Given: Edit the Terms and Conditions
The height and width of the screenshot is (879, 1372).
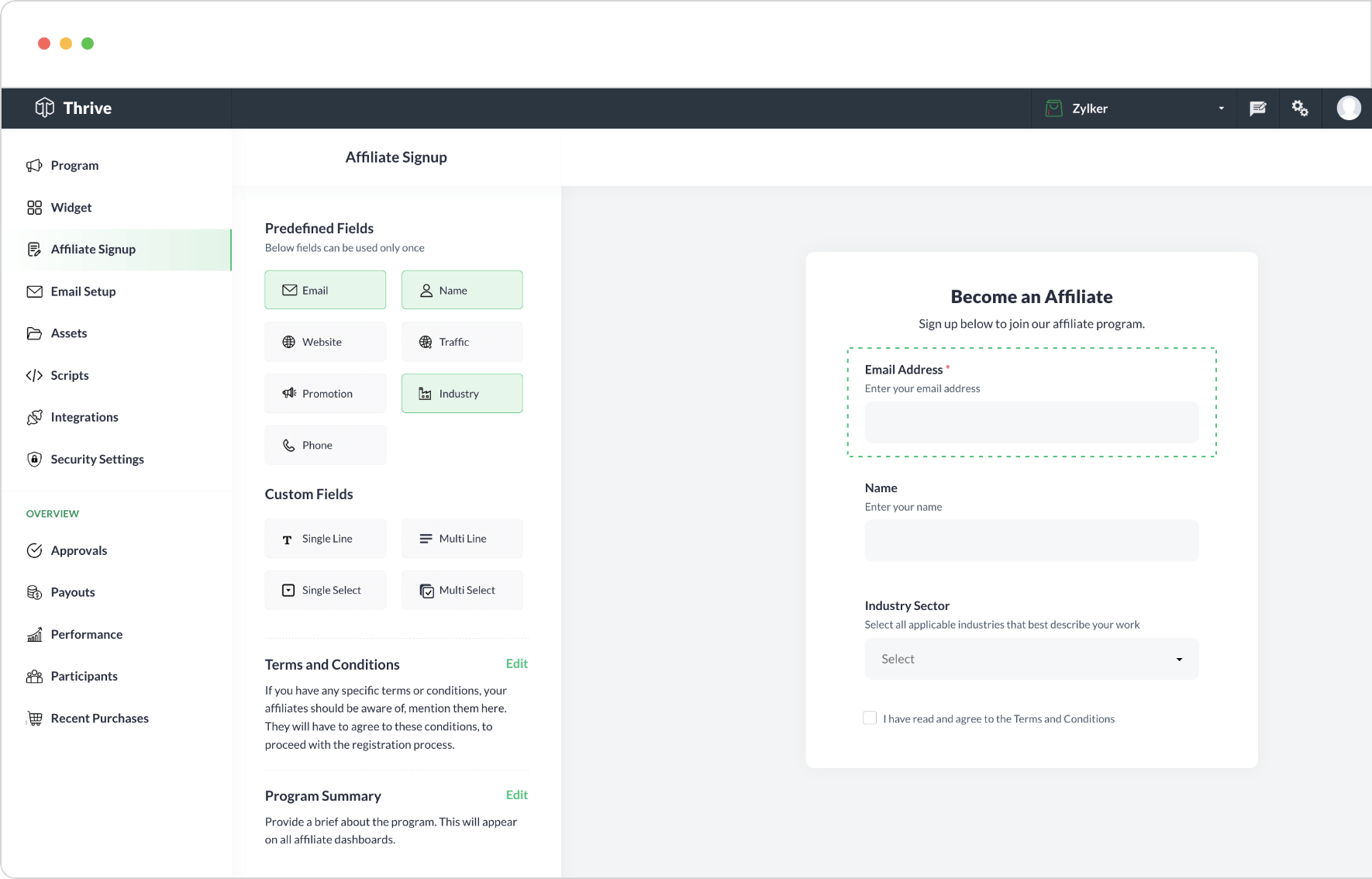Looking at the screenshot, I should tap(516, 664).
